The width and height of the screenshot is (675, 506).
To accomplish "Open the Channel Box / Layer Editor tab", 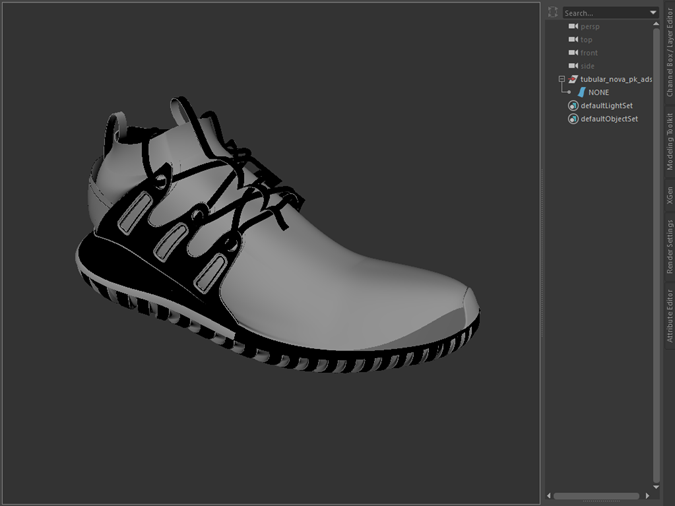I will 669,52.
